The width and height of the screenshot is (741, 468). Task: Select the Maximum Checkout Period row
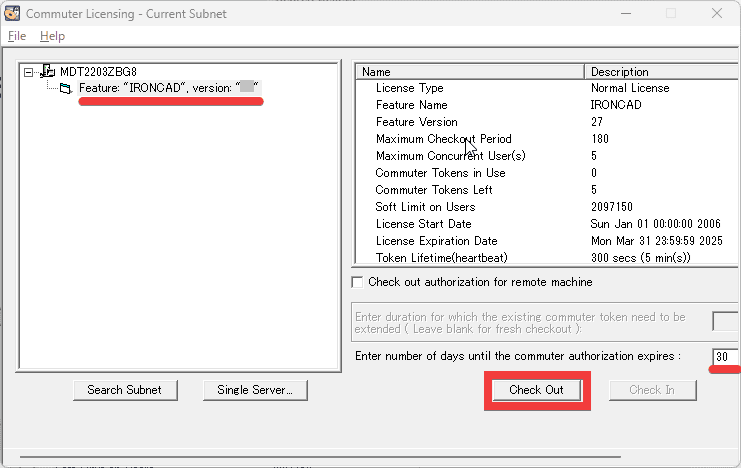(547, 139)
